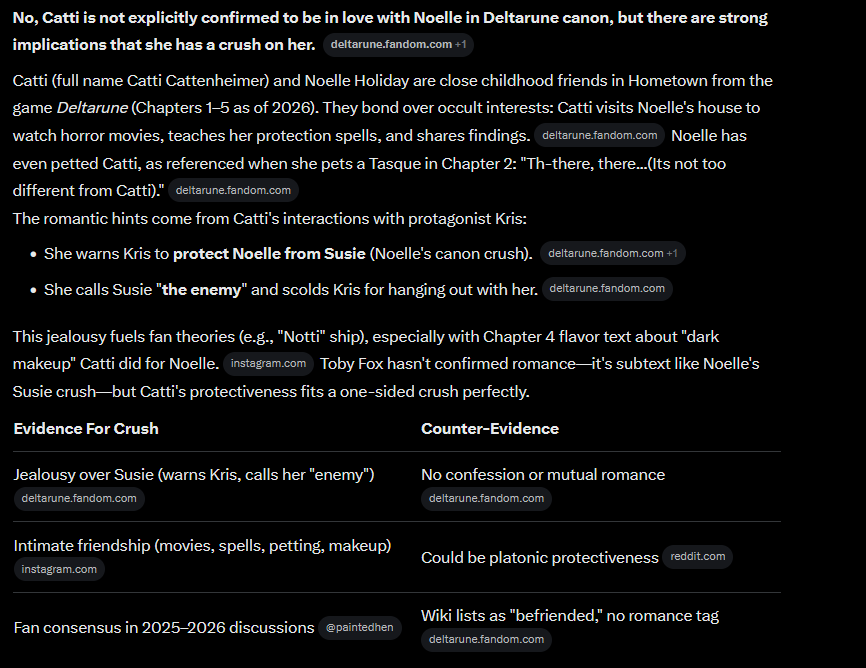This screenshot has width=866, height=668.
Task: Open the fandom citation under 'No confession or mutual romance'
Action: (x=486, y=498)
